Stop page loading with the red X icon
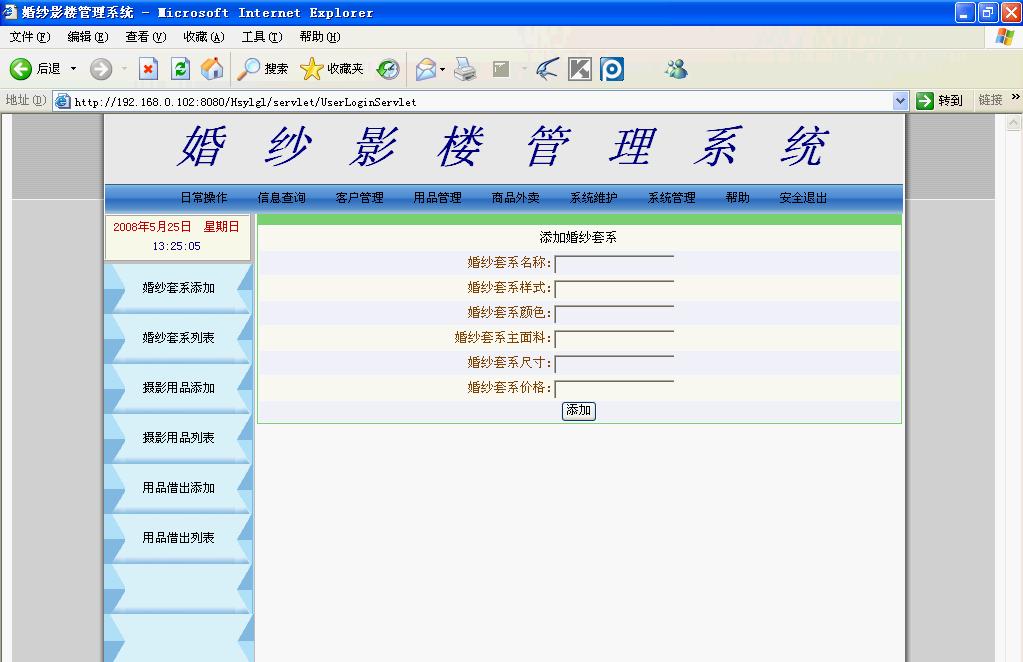The height and width of the screenshot is (662, 1023). click(149, 68)
